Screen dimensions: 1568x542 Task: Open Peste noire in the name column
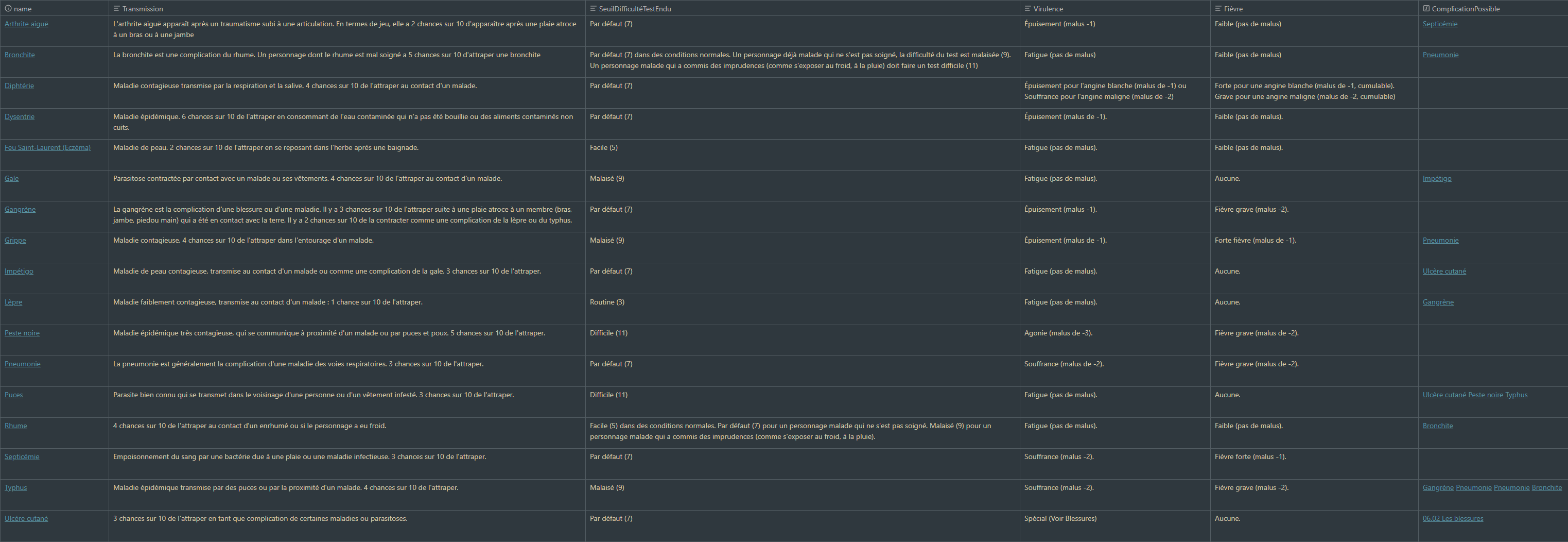tap(22, 333)
